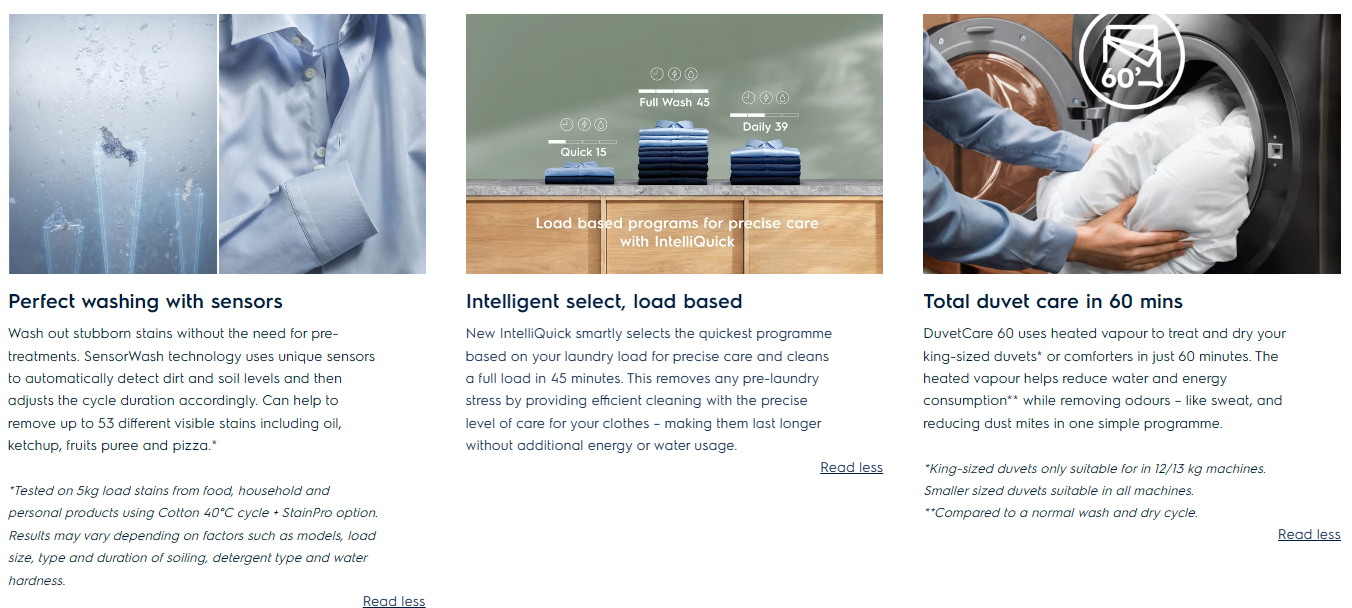The image size is (1352, 608).
Task: Collapse the Intelligent select, load based description
Action: [x=851, y=467]
